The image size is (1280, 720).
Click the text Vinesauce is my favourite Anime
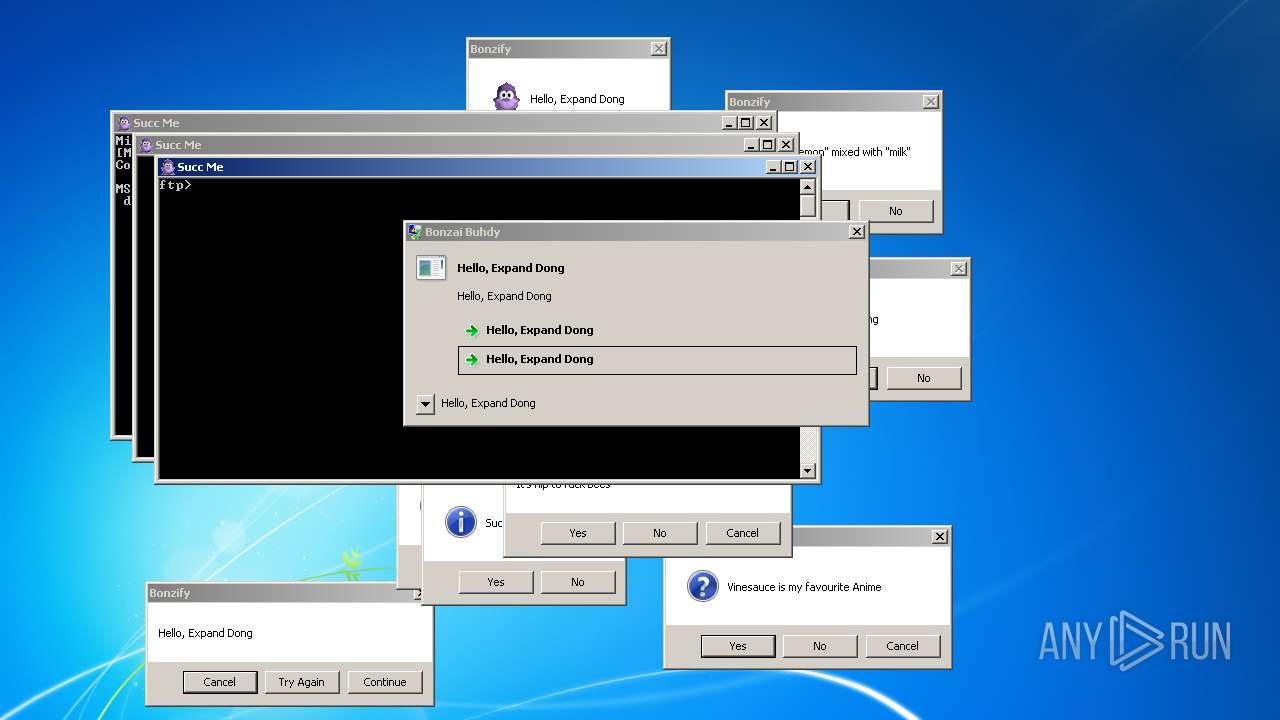[x=804, y=587]
